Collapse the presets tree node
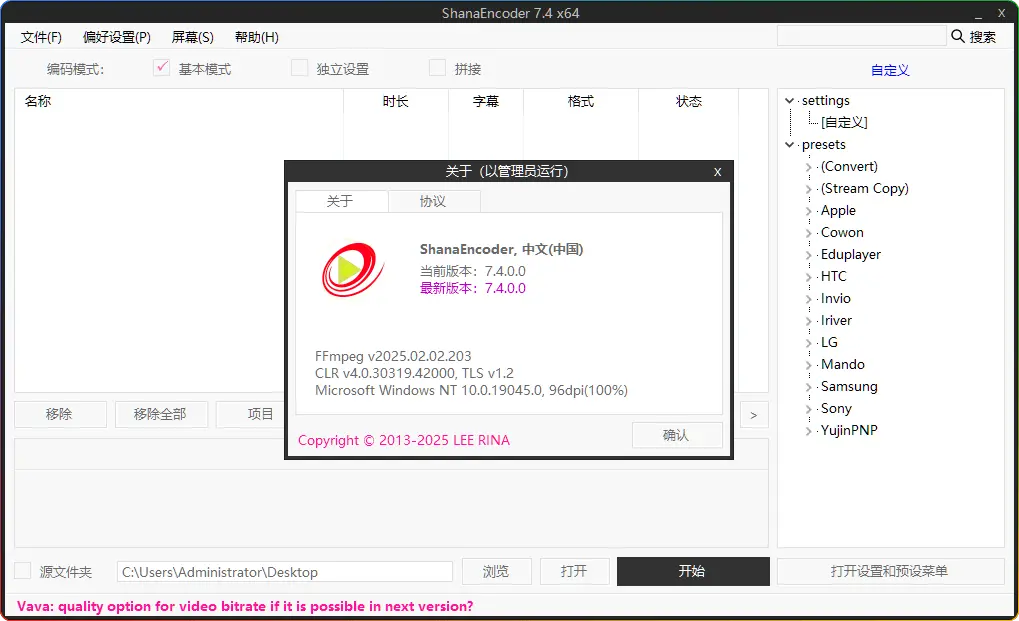 (x=790, y=145)
